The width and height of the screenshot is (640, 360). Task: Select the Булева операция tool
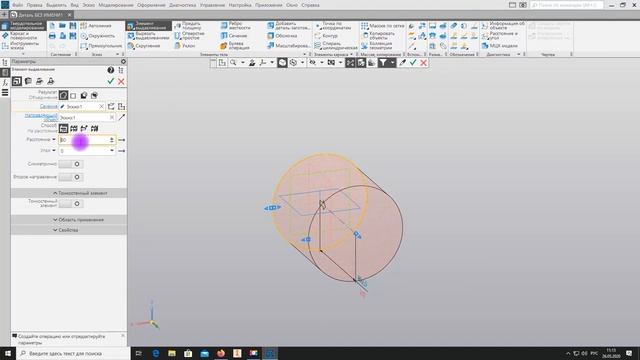[235, 46]
